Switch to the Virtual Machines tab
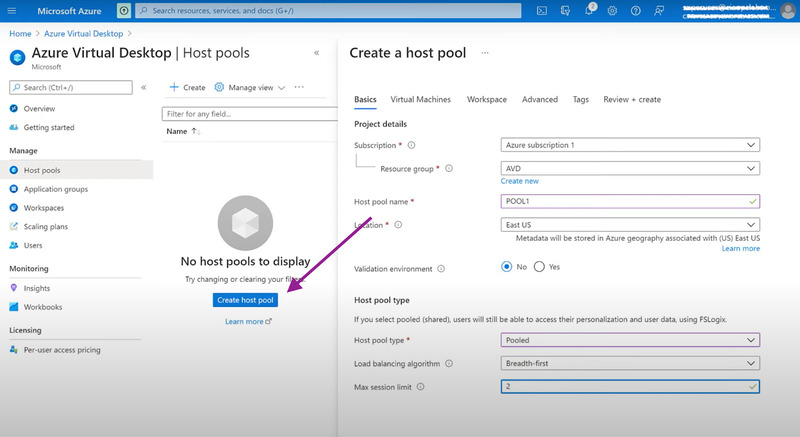 420,99
